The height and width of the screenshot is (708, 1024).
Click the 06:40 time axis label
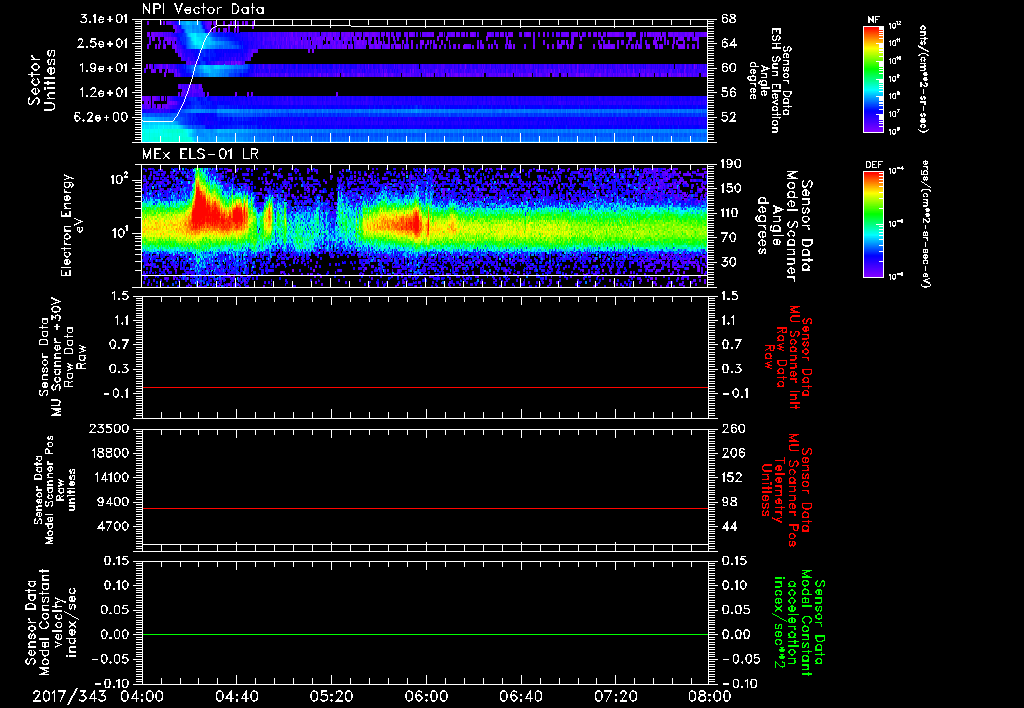pyautogui.click(x=520, y=696)
